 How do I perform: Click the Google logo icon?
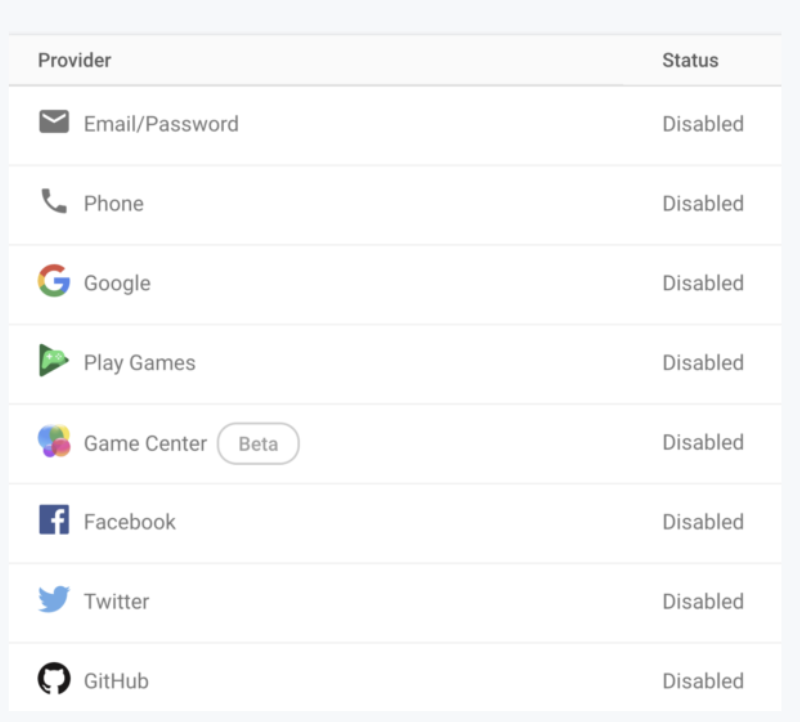click(54, 282)
